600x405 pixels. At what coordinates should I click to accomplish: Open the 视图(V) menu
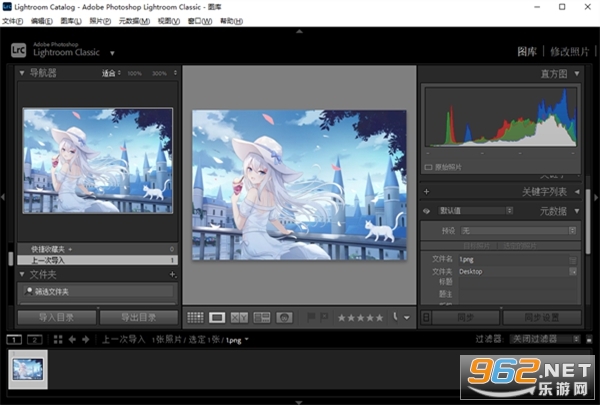[169, 21]
